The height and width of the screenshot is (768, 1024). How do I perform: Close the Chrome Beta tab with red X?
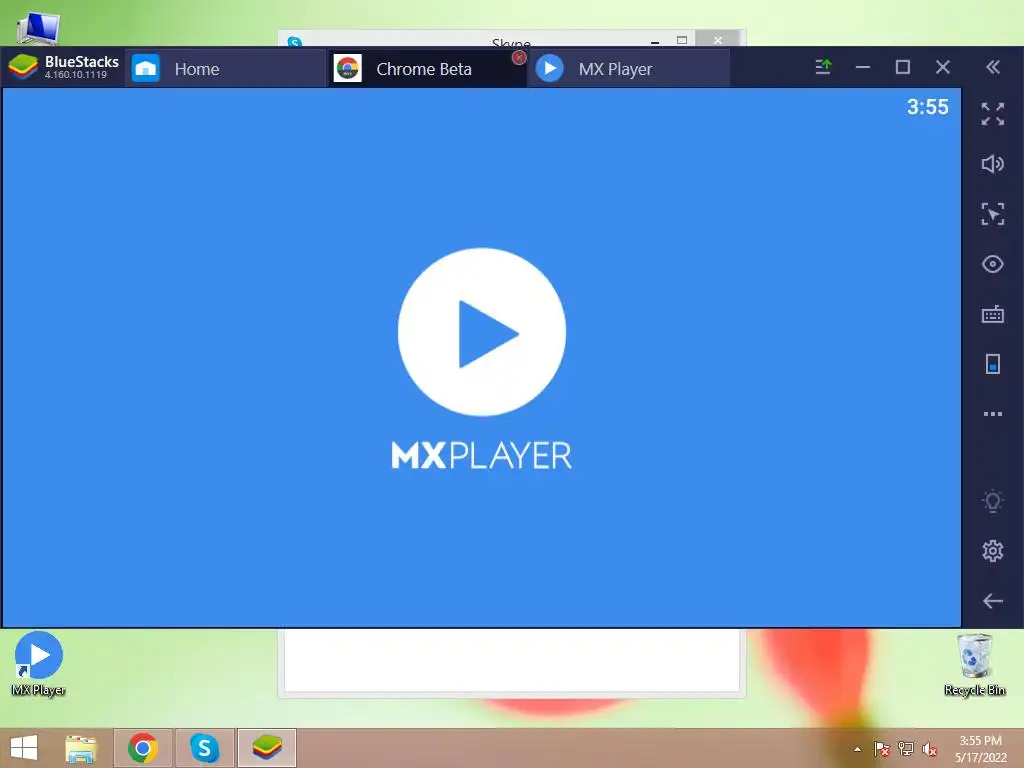coord(519,57)
